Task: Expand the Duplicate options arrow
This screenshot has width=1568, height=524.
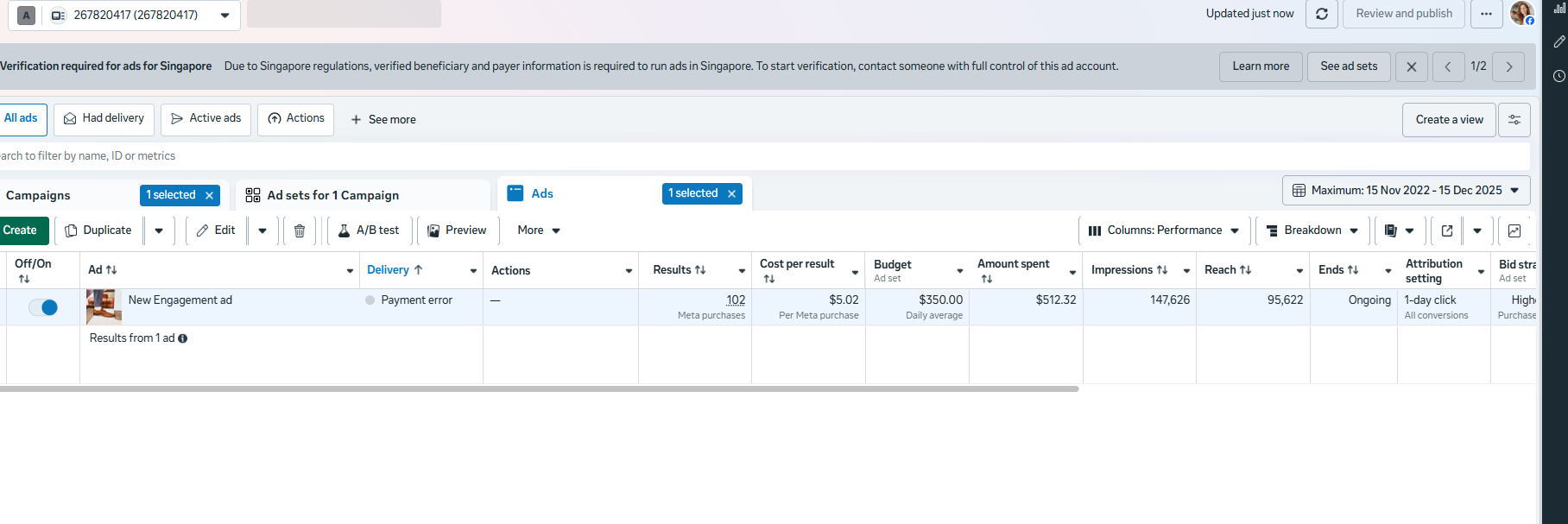Action: pyautogui.click(x=159, y=230)
